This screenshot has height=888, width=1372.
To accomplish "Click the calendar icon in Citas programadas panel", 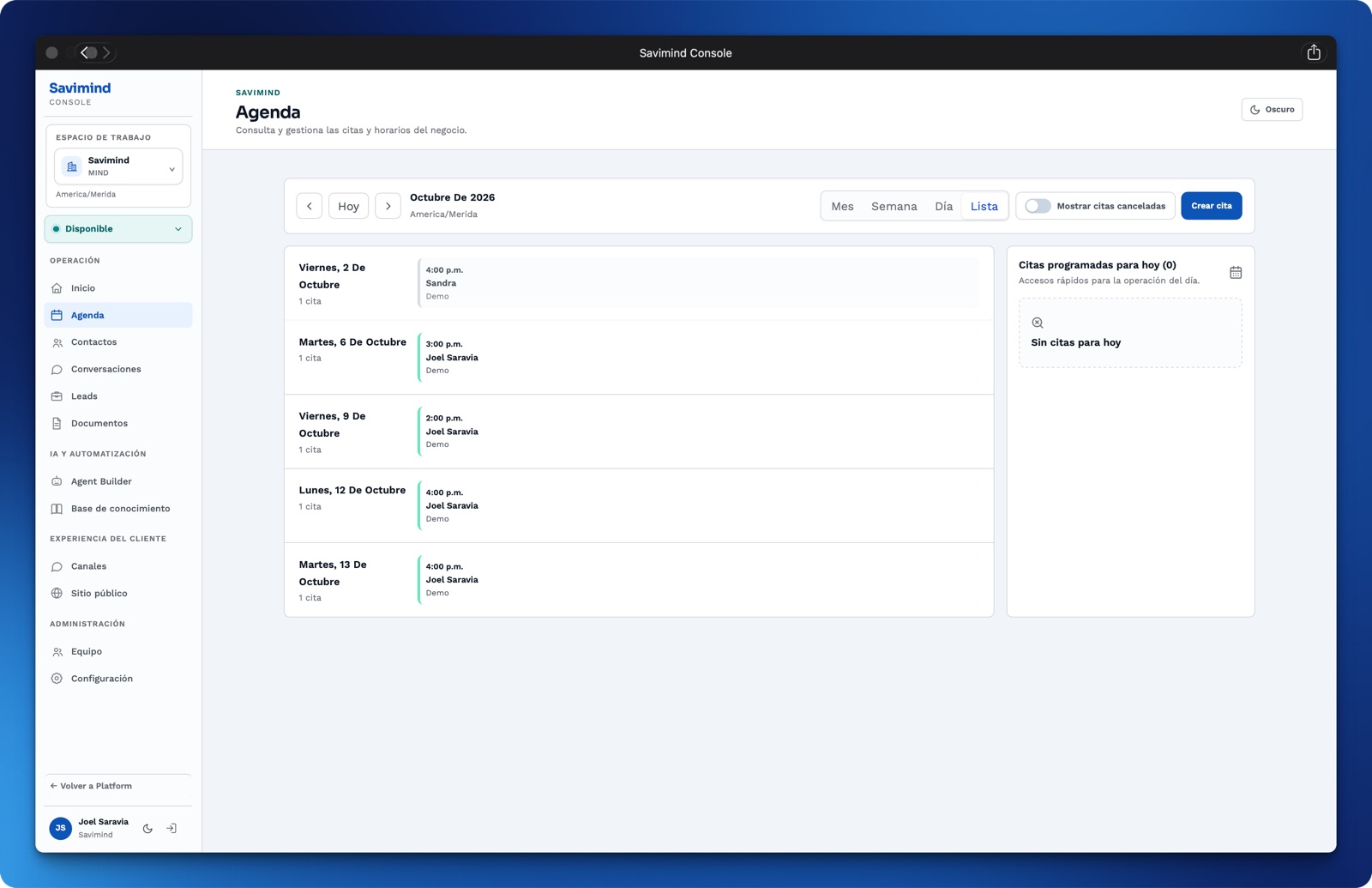I will pyautogui.click(x=1236, y=273).
